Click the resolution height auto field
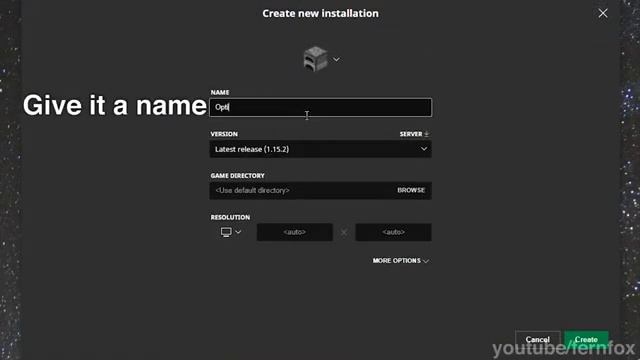Image resolution: width=640 pixels, height=360 pixels. pos(393,232)
